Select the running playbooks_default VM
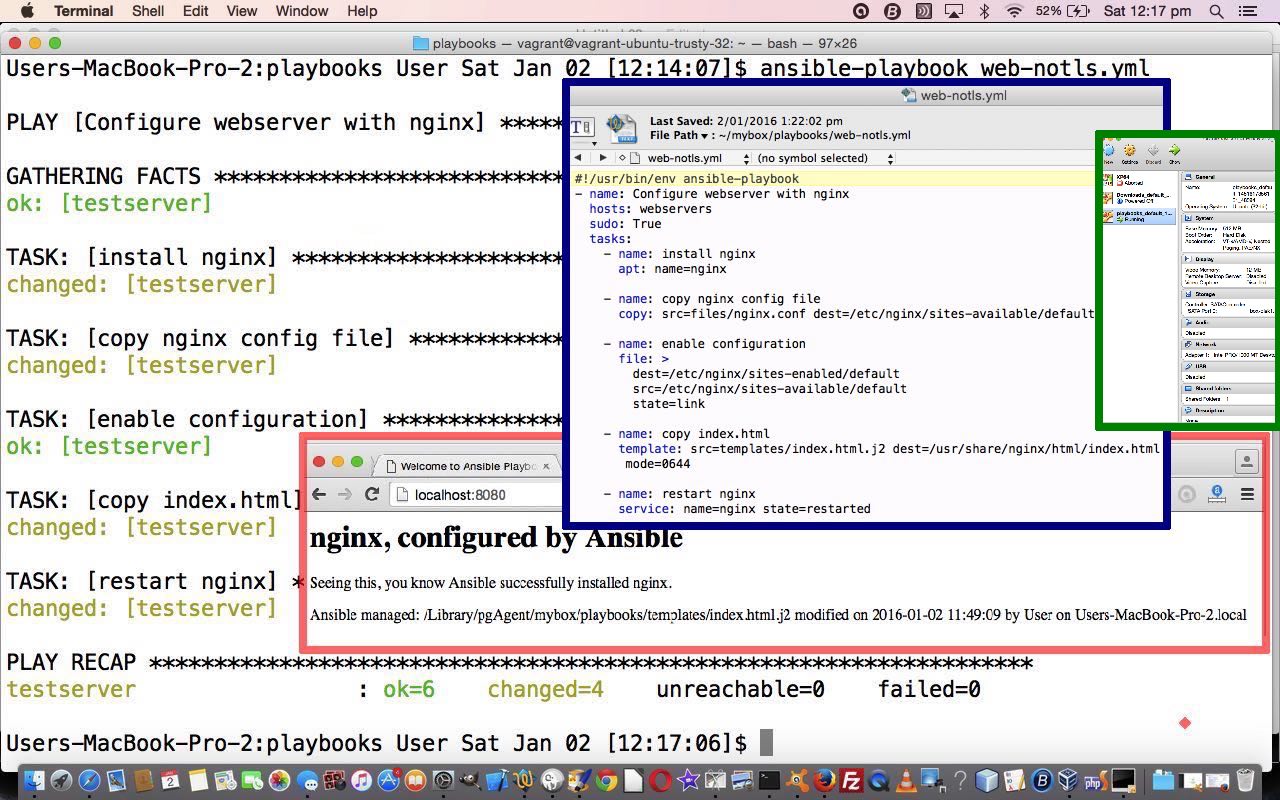Image resolution: width=1280 pixels, height=800 pixels. 1139,215
